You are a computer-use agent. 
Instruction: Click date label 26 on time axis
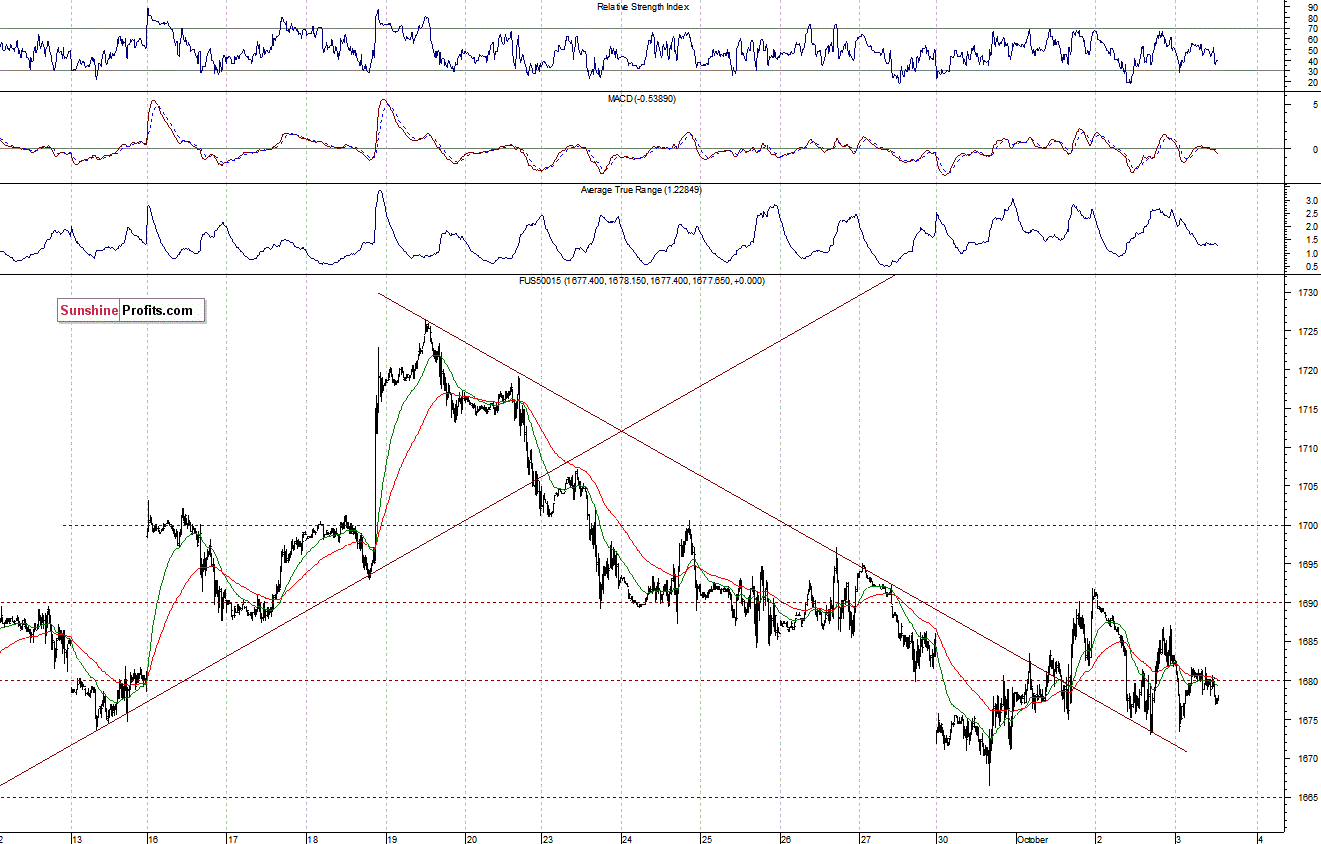pyautogui.click(x=786, y=839)
